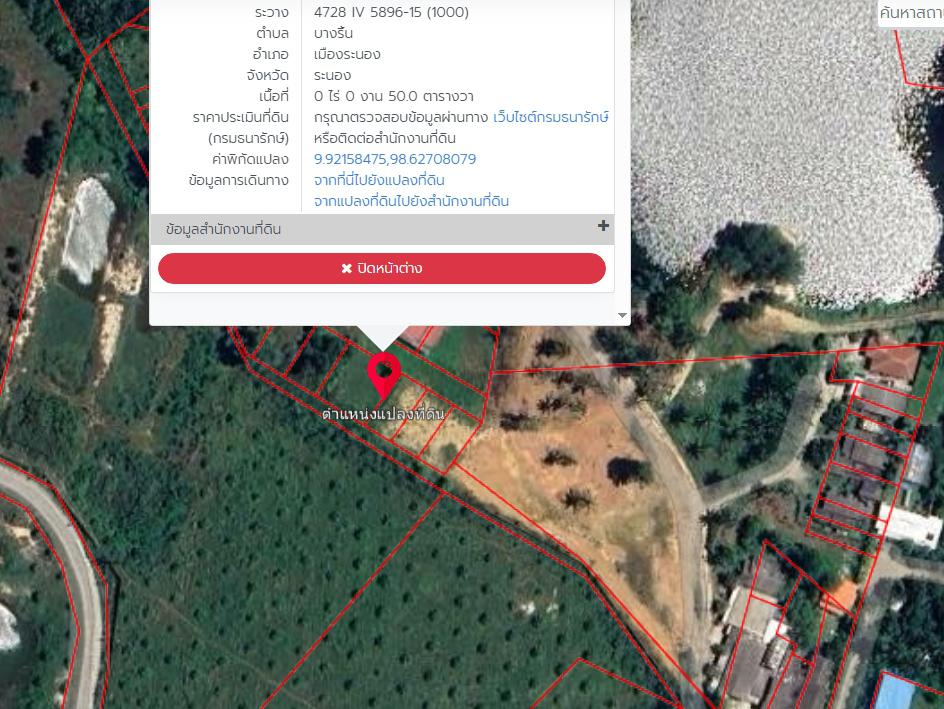Image resolution: width=944 pixels, height=709 pixels.
Task: Click the white-roofed building on the map
Action: tap(908, 526)
